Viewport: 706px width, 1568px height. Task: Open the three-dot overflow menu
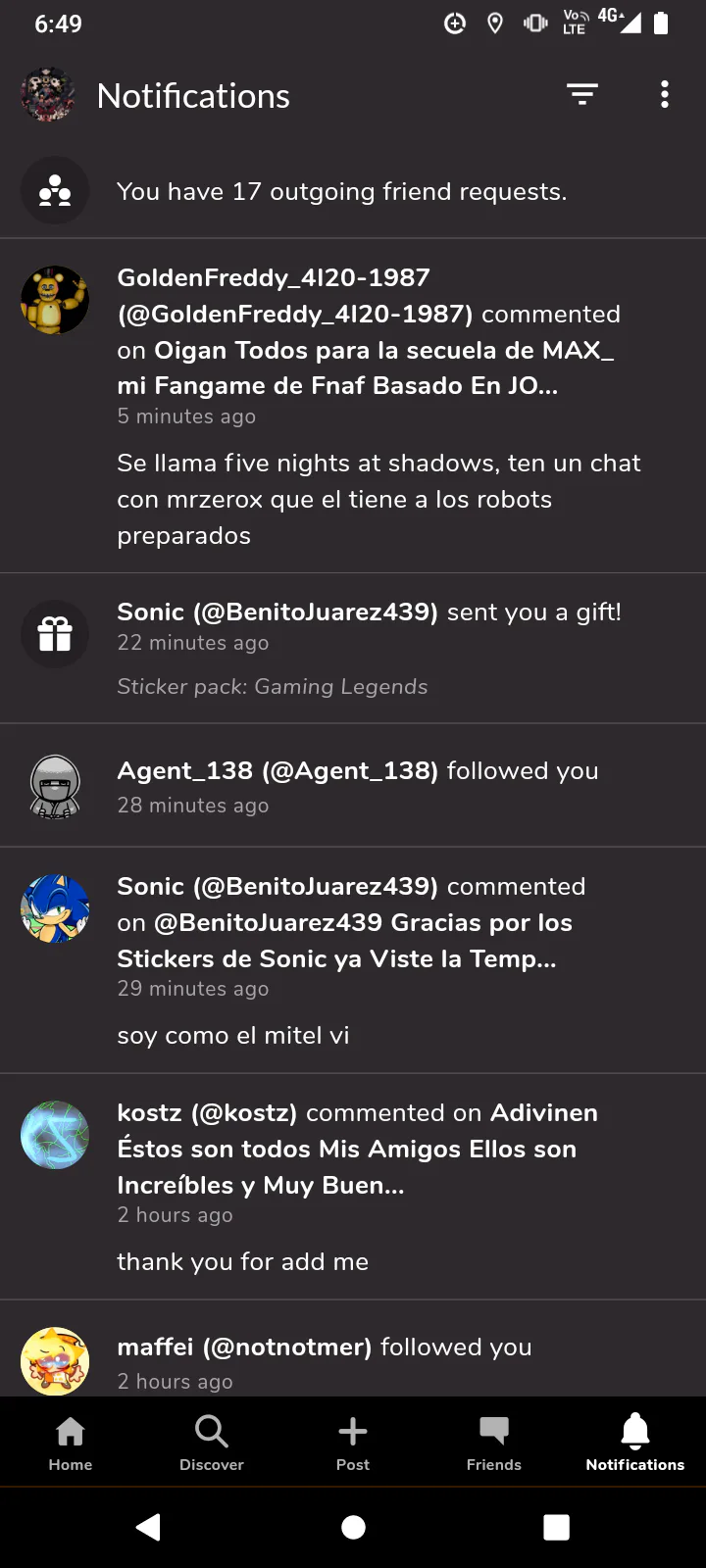click(x=665, y=94)
